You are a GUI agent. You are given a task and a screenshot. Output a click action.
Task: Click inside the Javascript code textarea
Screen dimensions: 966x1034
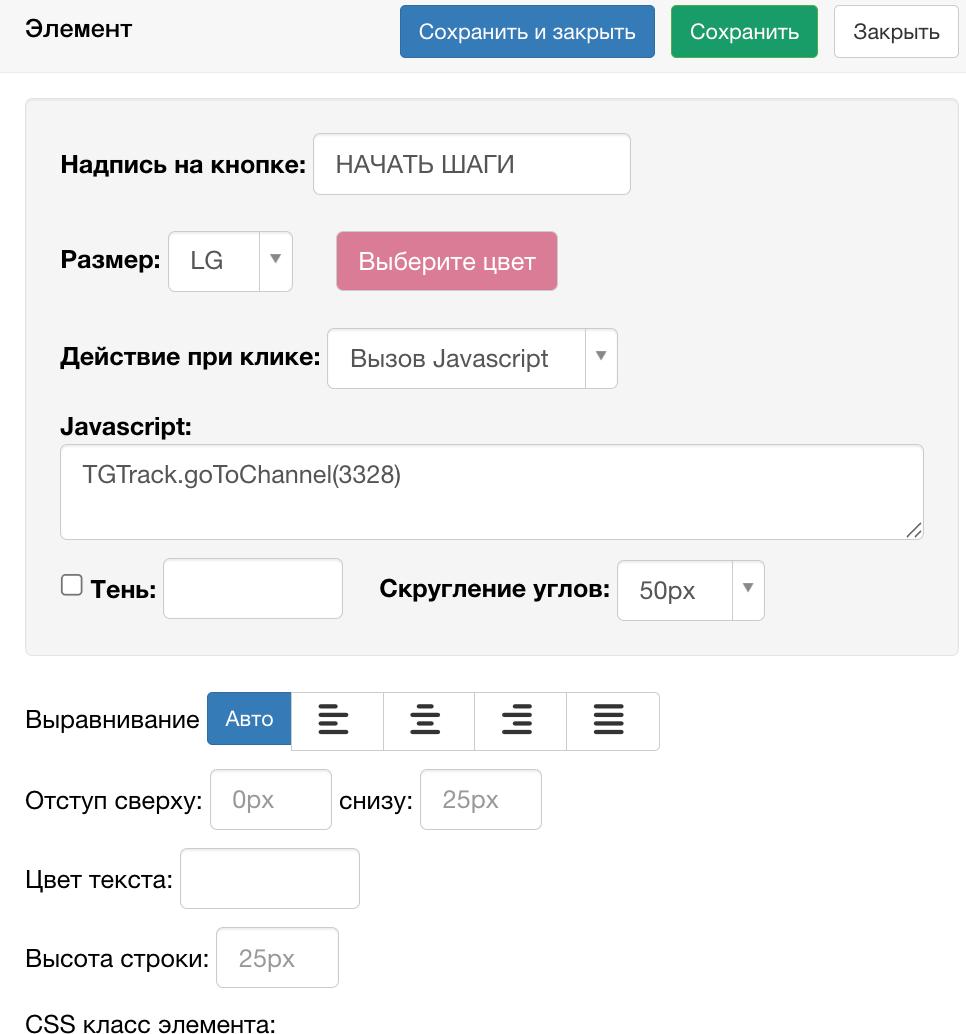491,490
